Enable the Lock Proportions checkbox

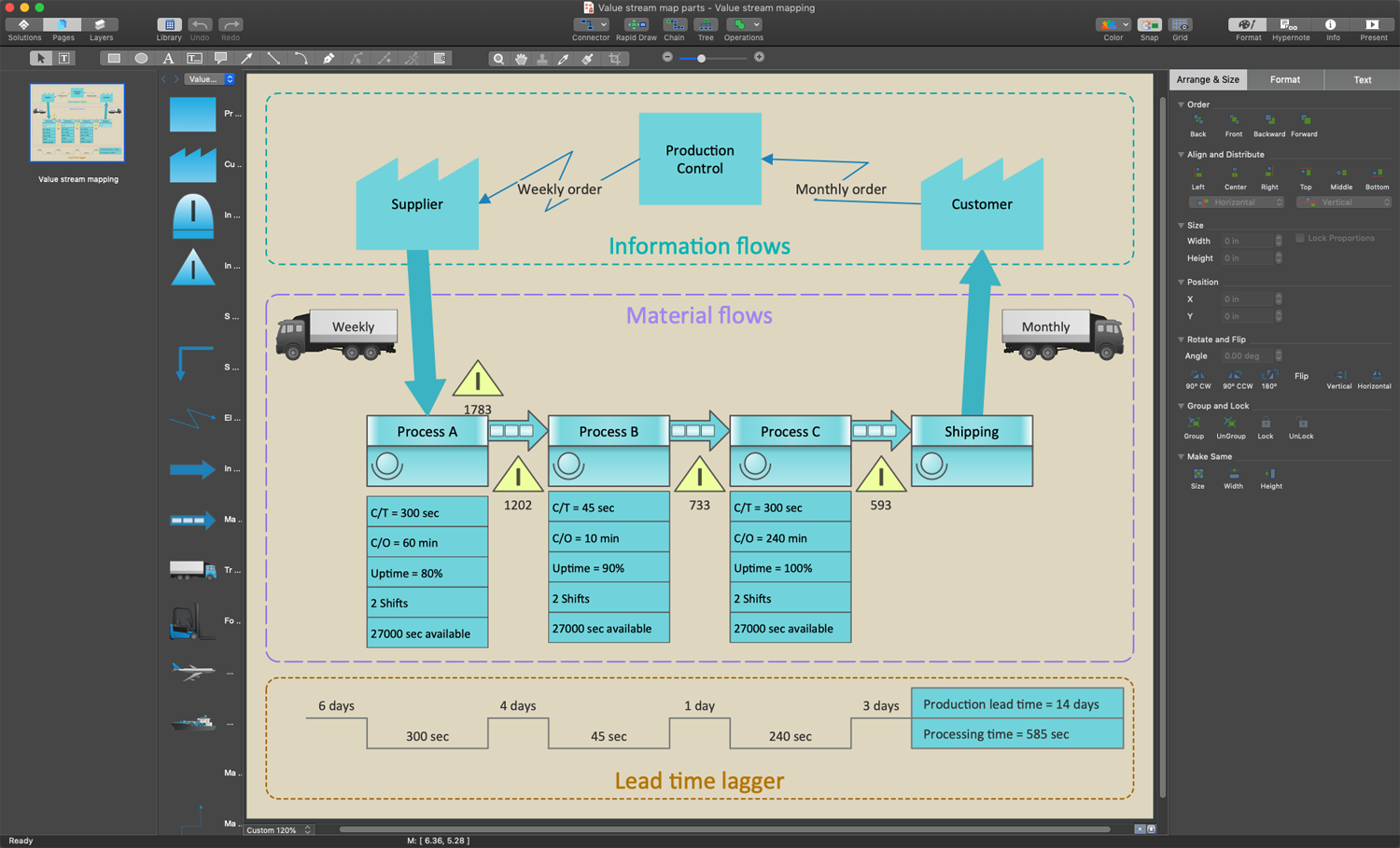[1299, 238]
